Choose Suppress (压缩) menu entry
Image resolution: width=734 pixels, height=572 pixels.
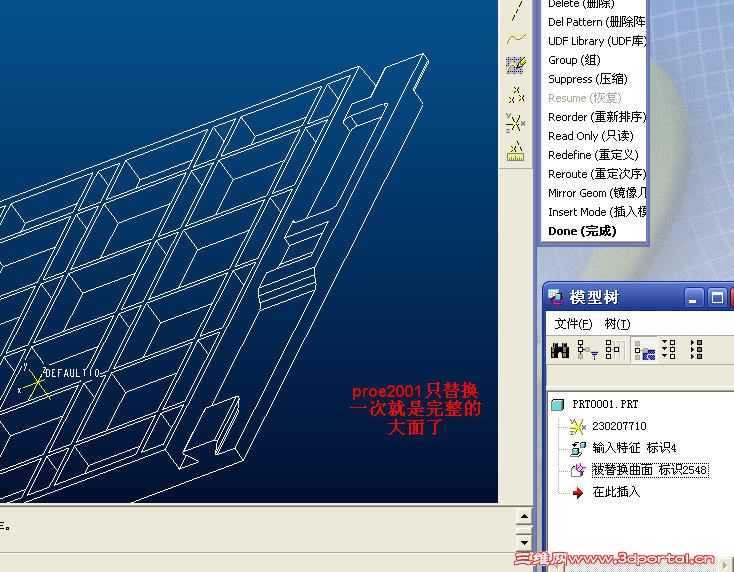point(587,79)
